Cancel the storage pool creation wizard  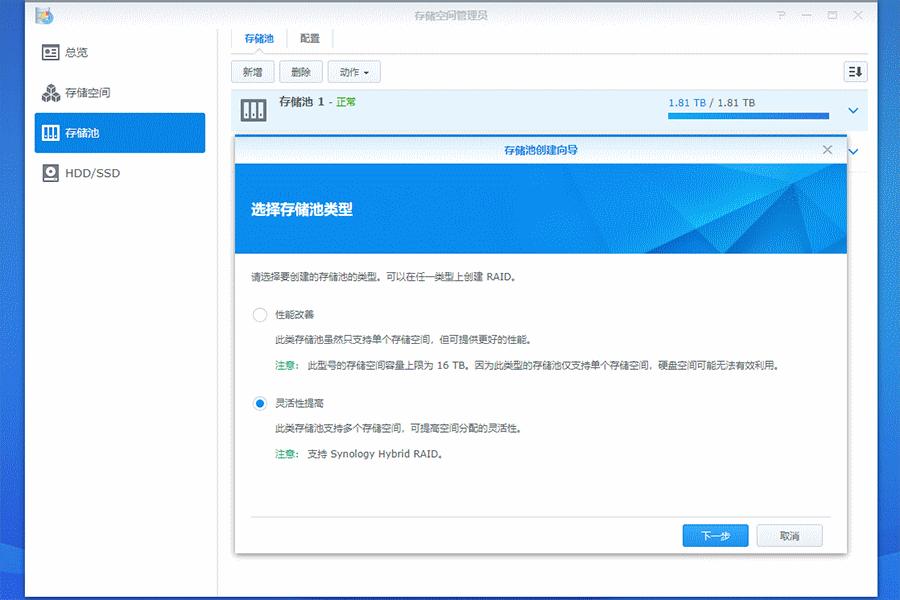coord(790,535)
